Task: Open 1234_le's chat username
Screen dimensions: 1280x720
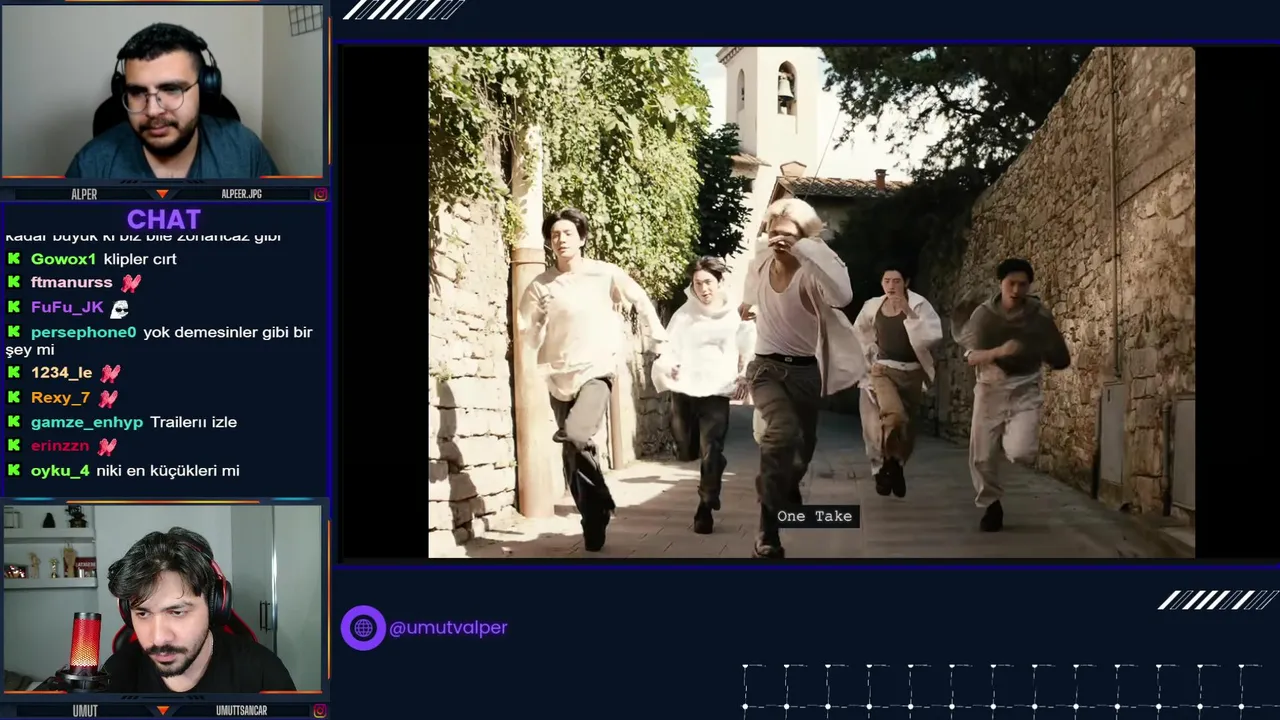Action: (x=62, y=373)
